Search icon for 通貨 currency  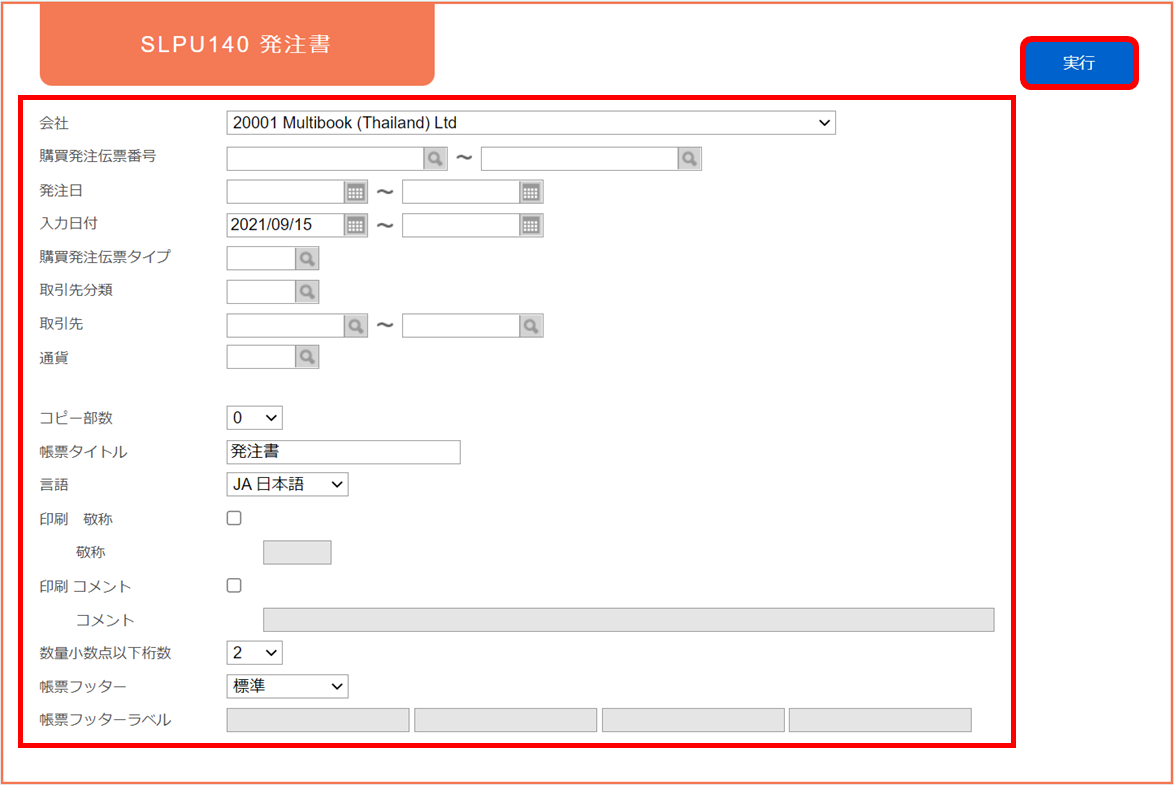click(307, 357)
